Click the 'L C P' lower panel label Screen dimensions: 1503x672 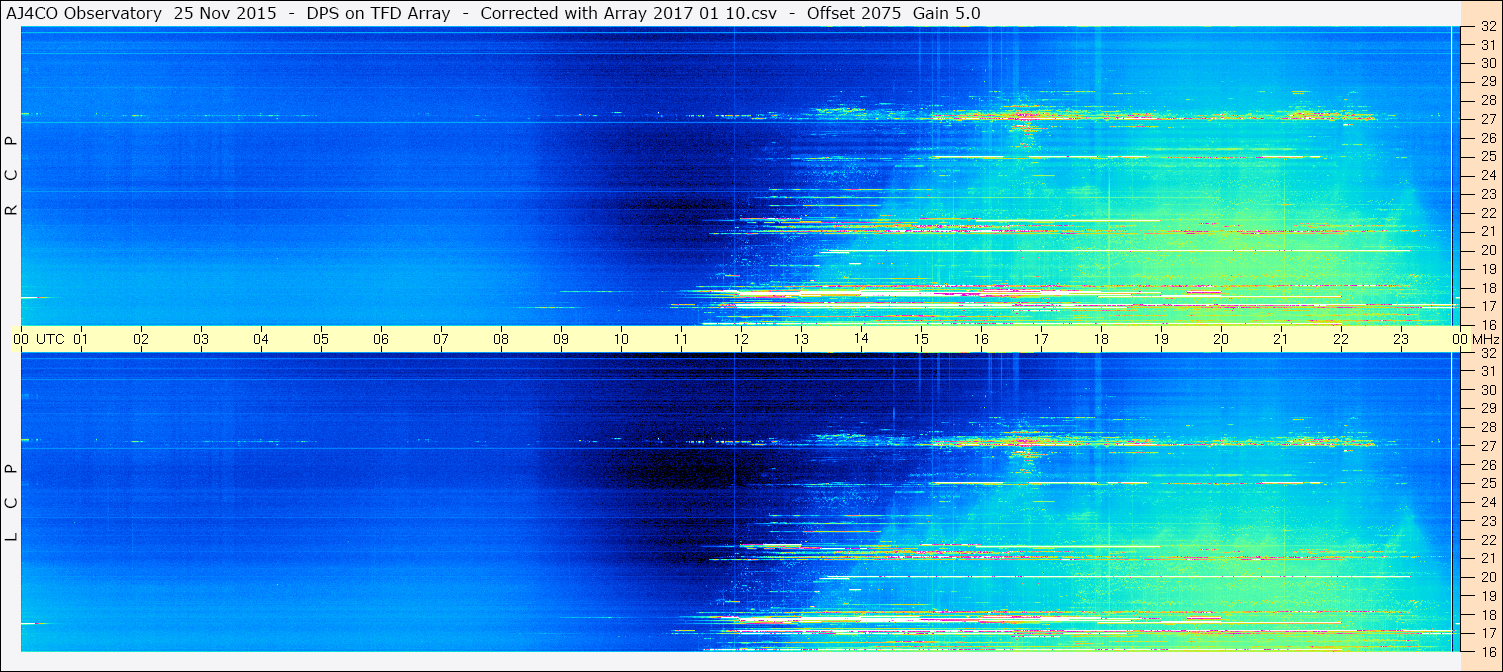tap(12, 503)
